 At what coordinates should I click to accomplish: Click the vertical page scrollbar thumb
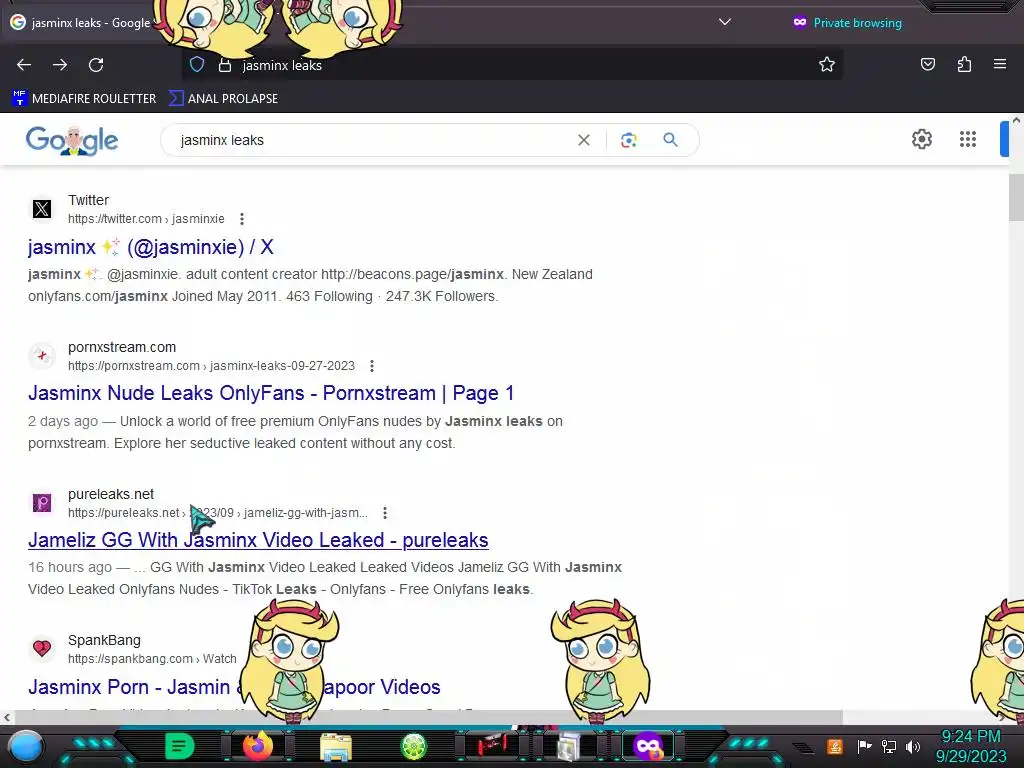[x=1016, y=197]
